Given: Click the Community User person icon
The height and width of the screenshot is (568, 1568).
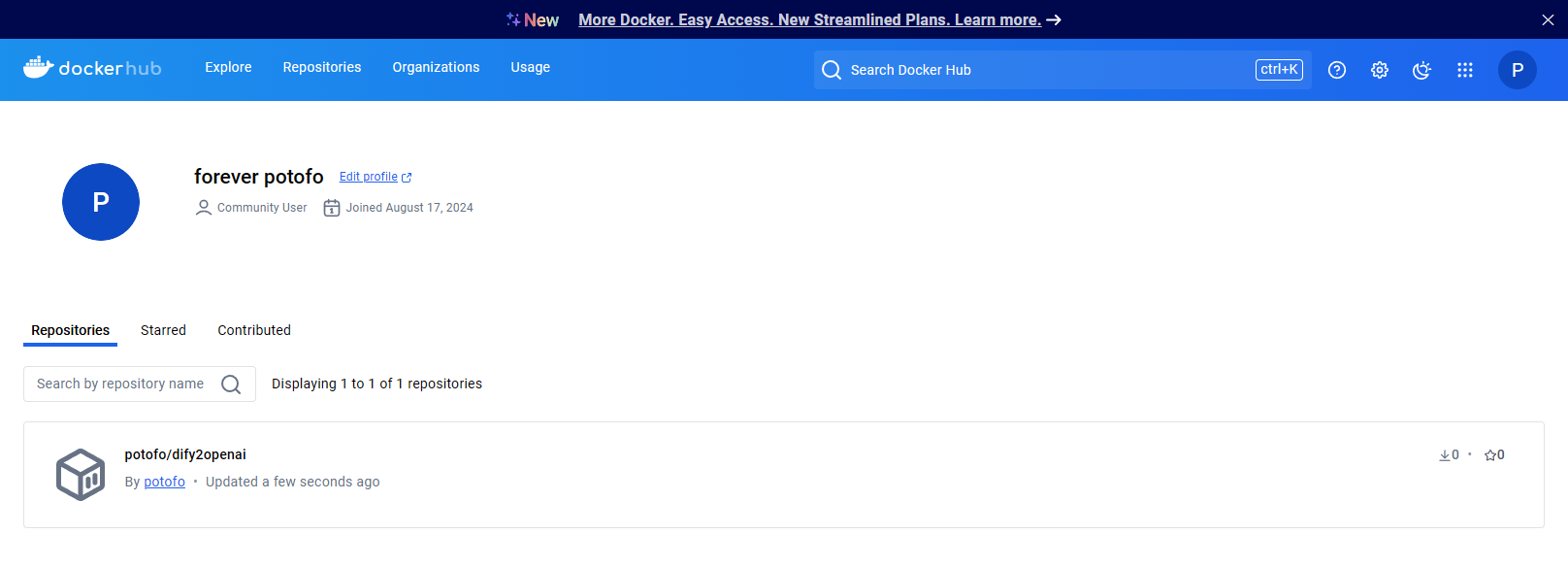Looking at the screenshot, I should coord(204,208).
